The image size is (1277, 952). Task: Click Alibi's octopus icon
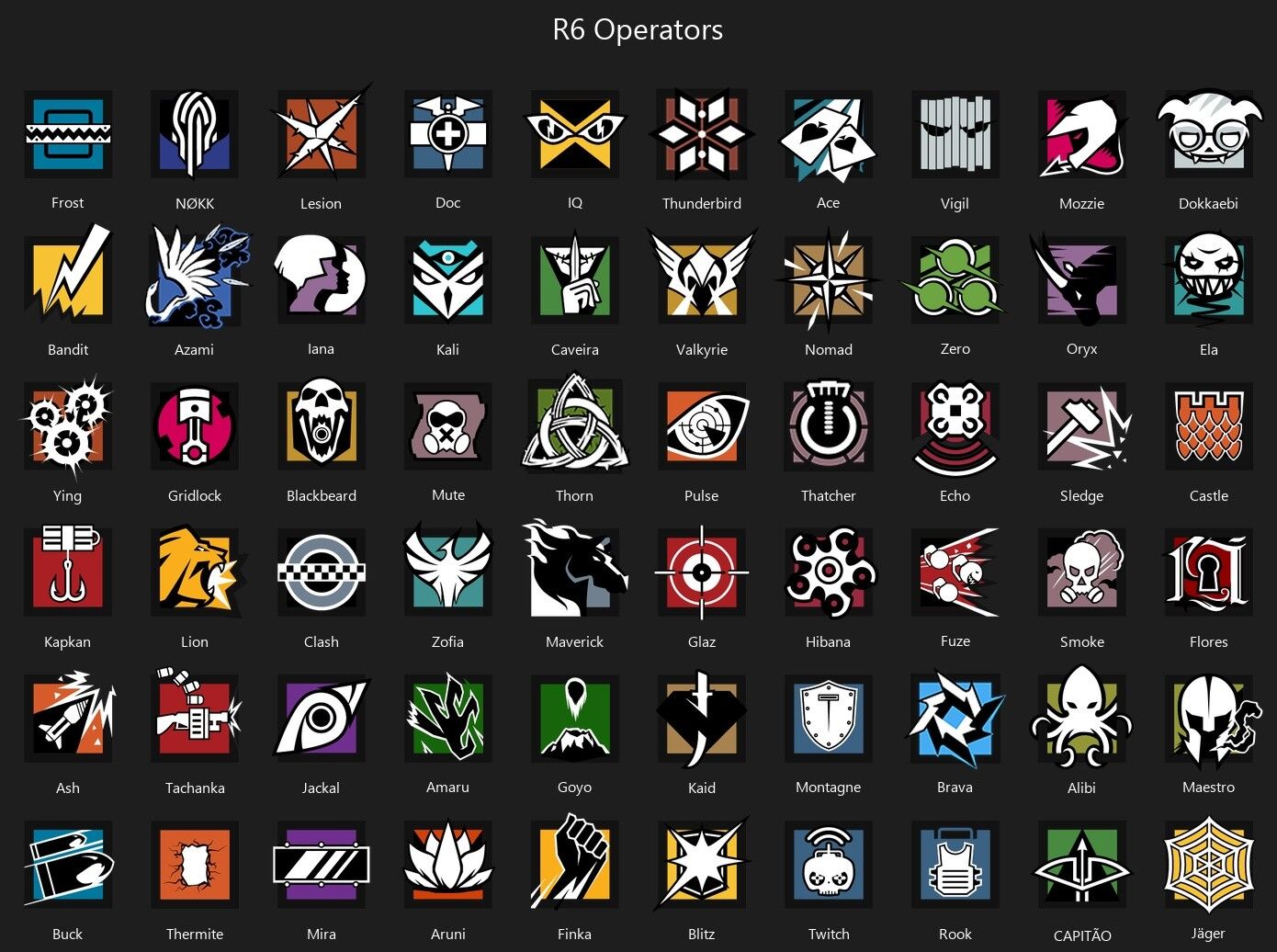(x=1082, y=718)
